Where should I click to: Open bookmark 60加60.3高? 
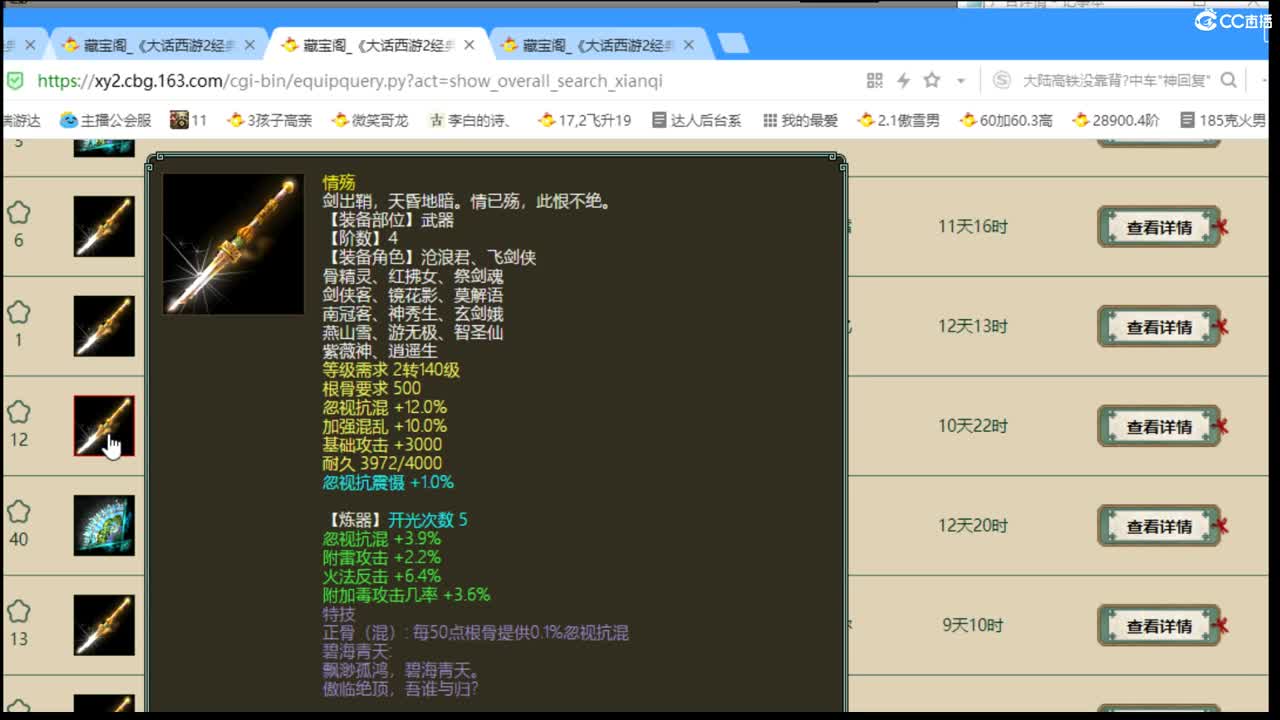[x=1006, y=120]
